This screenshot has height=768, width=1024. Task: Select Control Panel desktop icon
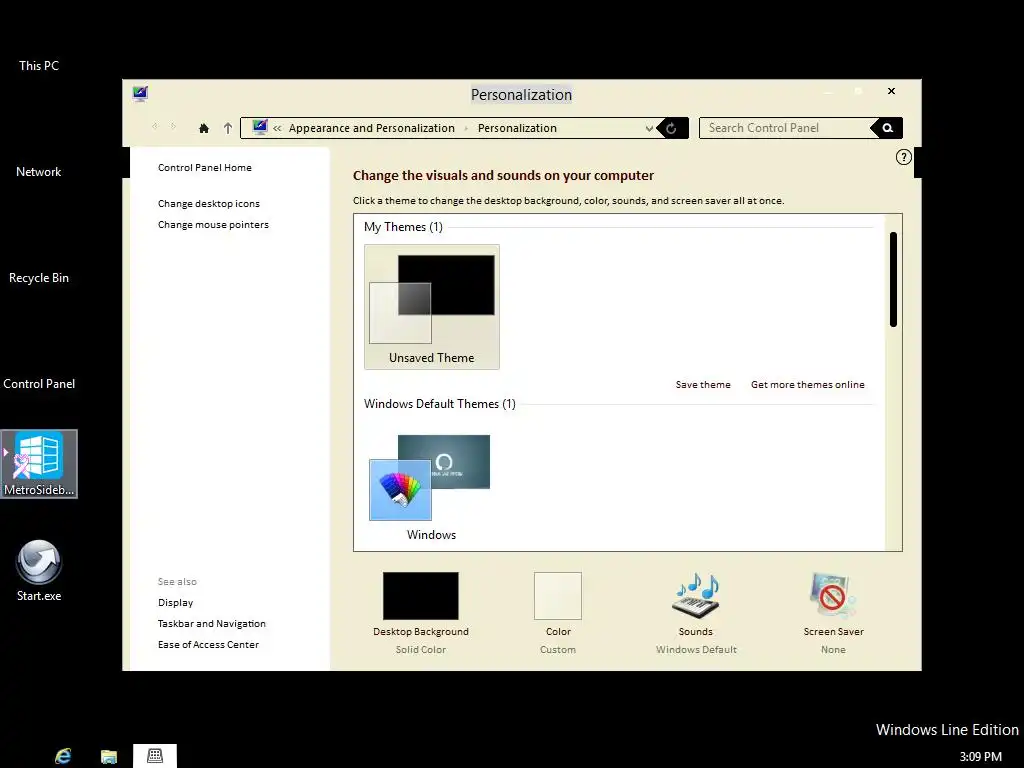tap(39, 383)
